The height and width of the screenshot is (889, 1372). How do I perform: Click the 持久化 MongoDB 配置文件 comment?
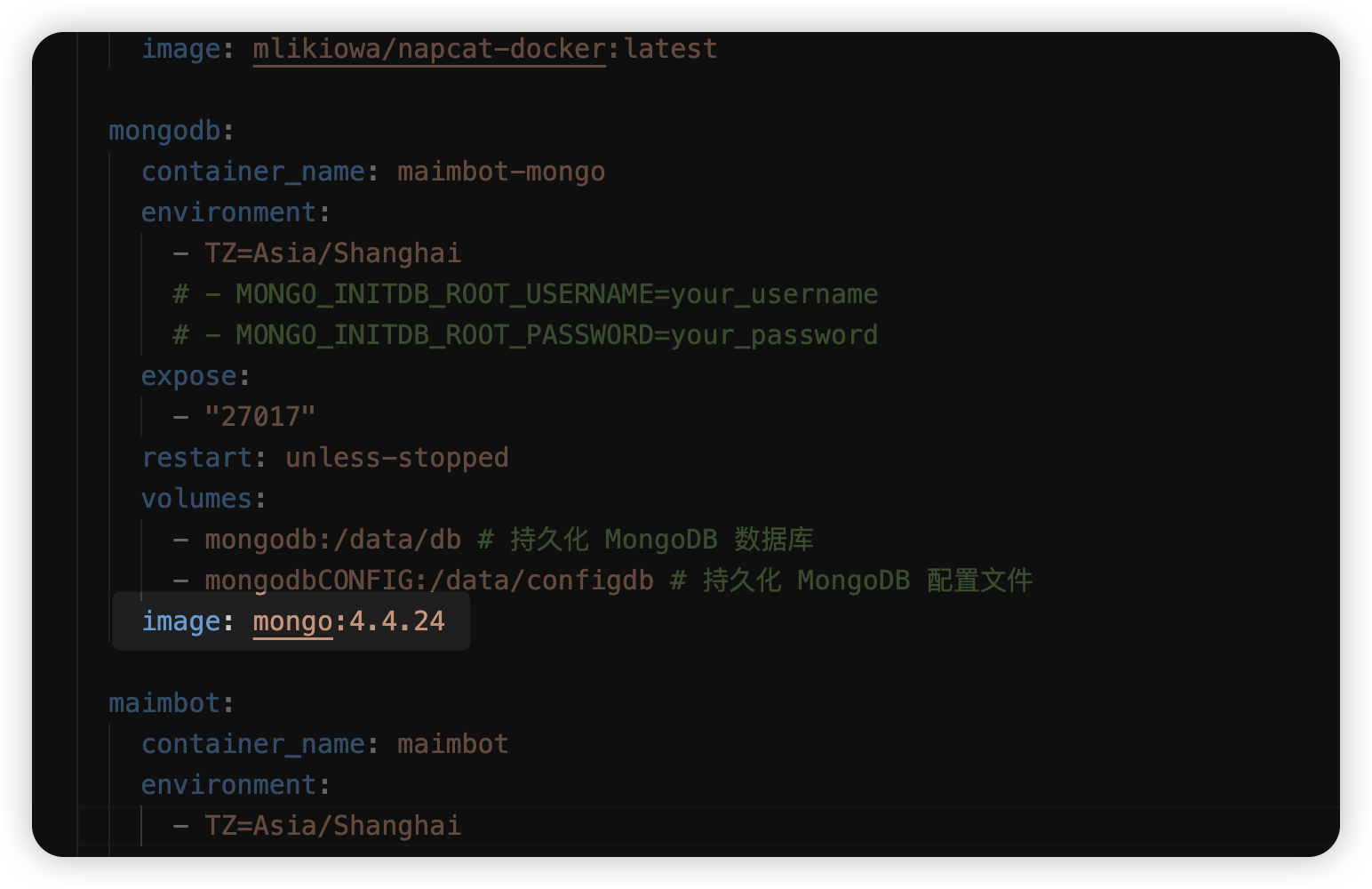click(867, 581)
